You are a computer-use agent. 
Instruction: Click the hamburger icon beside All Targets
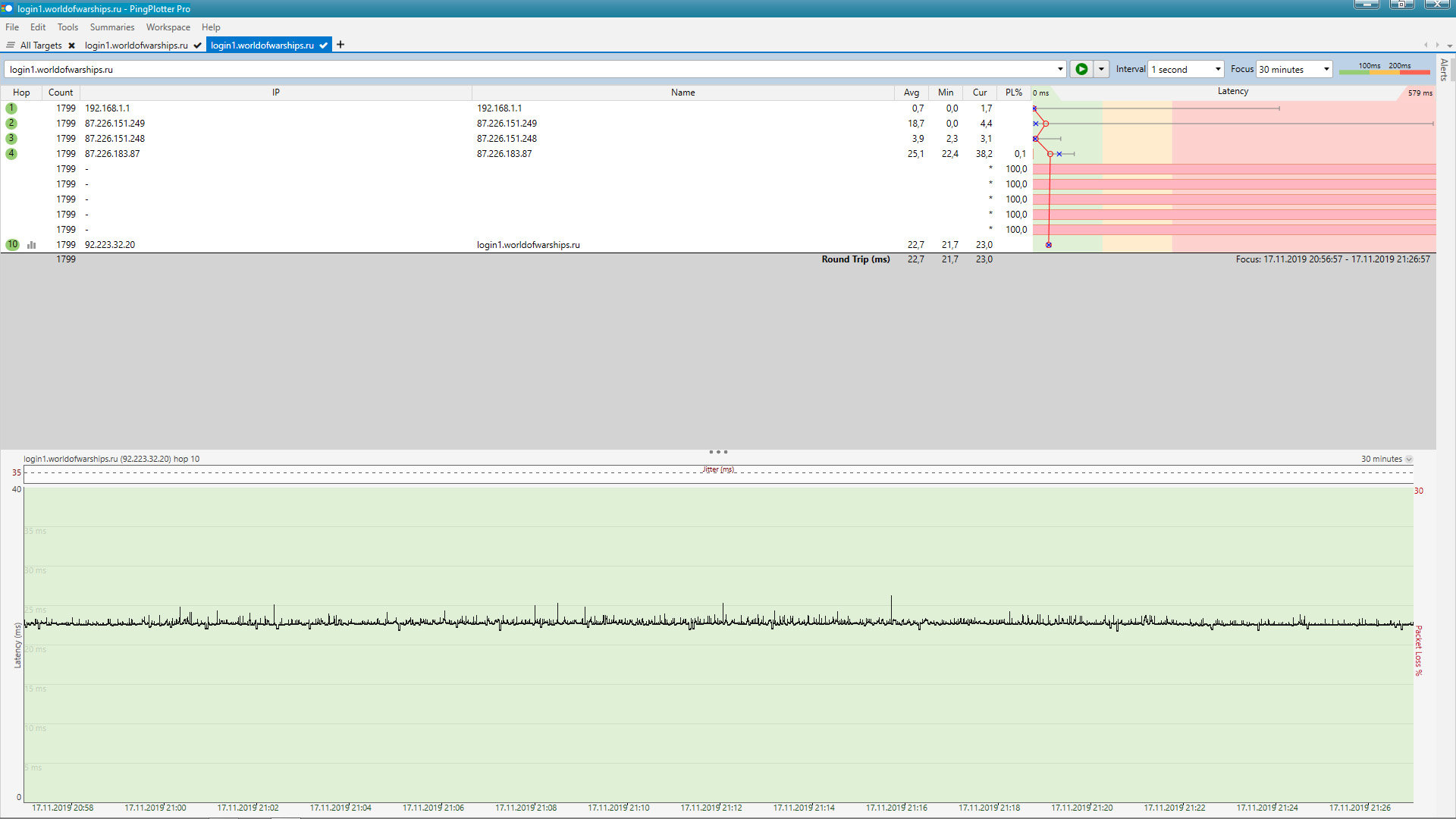(11, 45)
